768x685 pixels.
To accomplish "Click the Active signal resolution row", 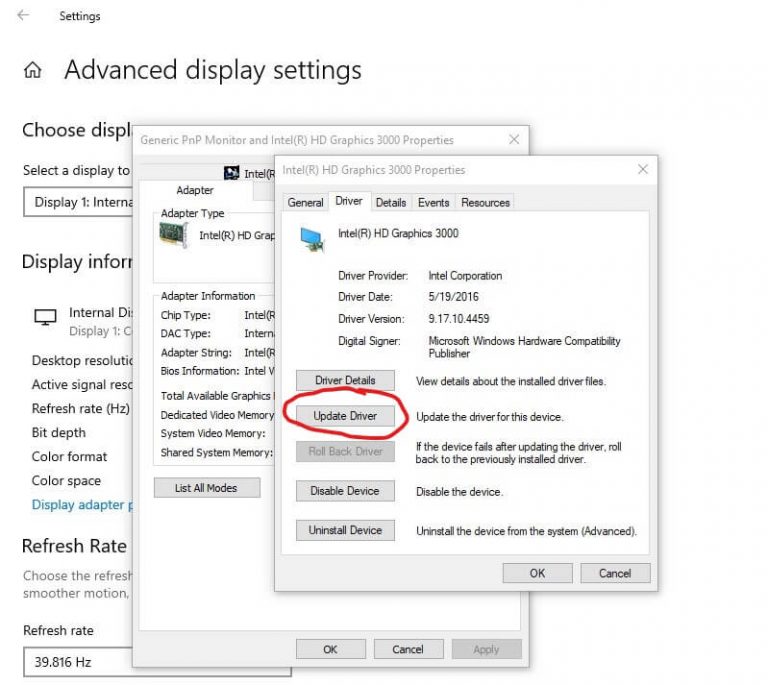I will 82,384.
